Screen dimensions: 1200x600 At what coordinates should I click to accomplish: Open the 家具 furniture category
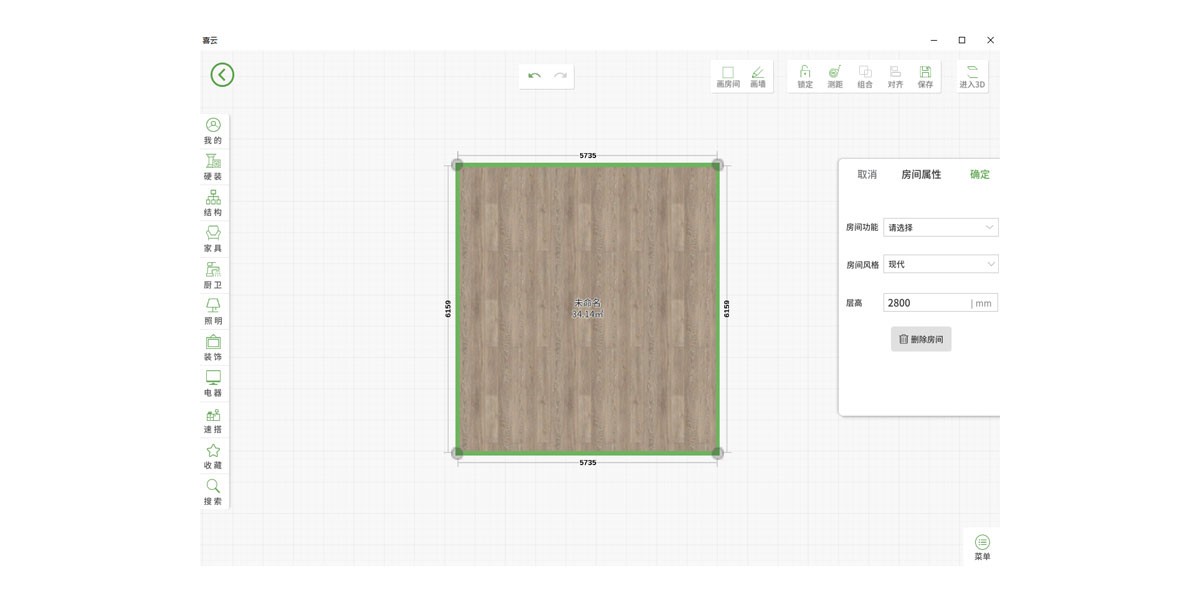point(213,238)
